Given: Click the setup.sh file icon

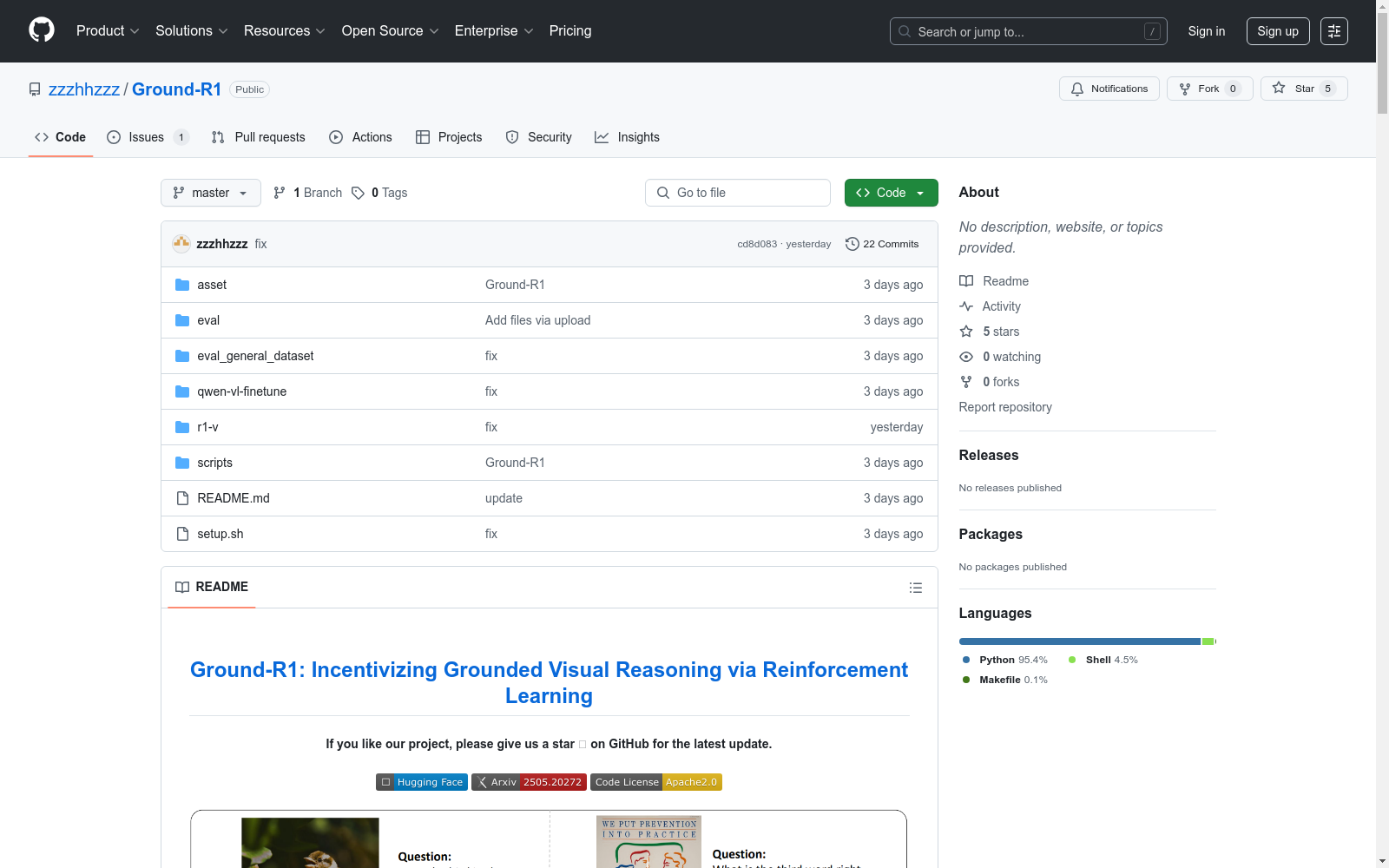Looking at the screenshot, I should [x=182, y=534].
